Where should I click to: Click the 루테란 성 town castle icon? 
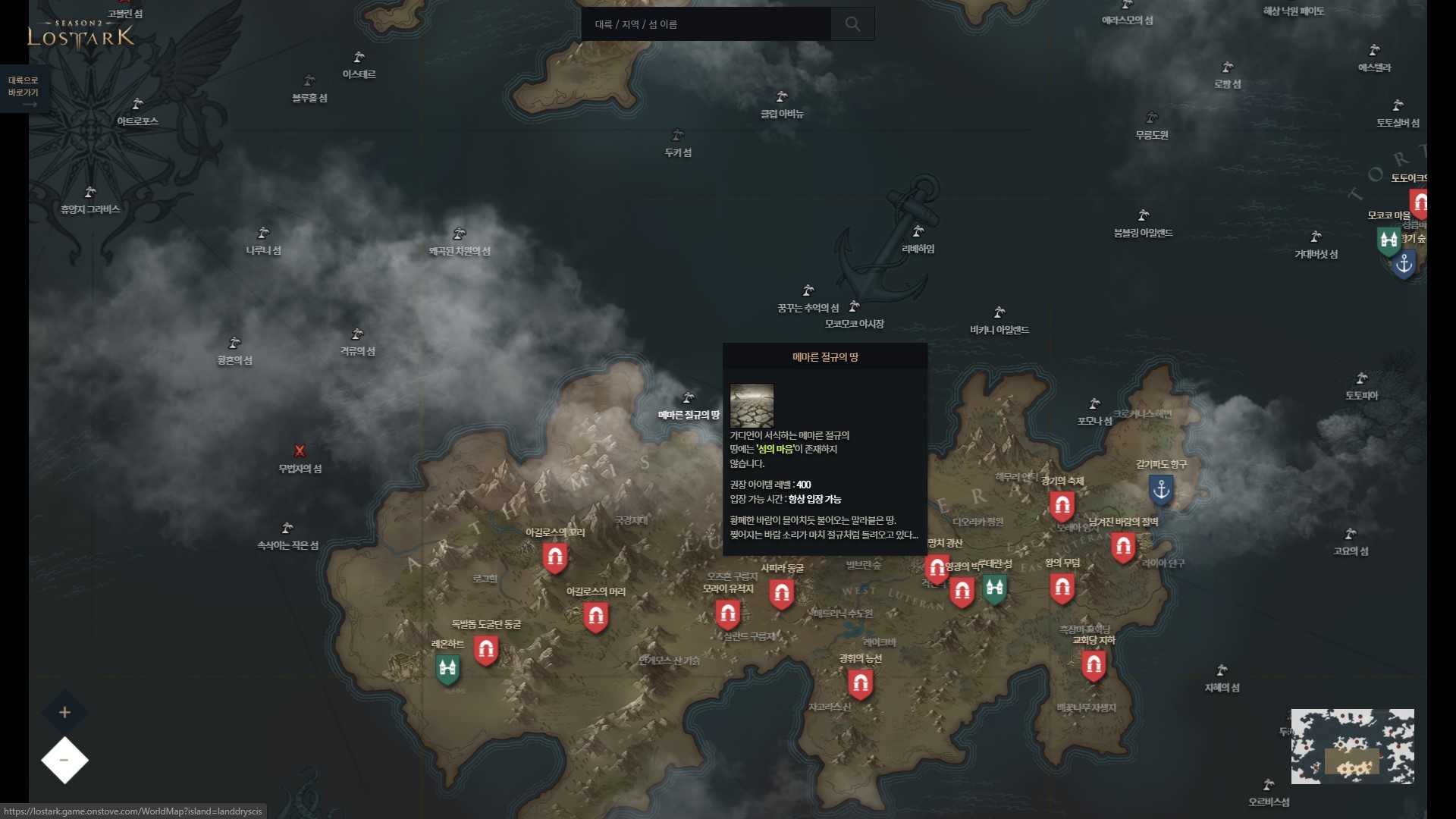pyautogui.click(x=994, y=589)
